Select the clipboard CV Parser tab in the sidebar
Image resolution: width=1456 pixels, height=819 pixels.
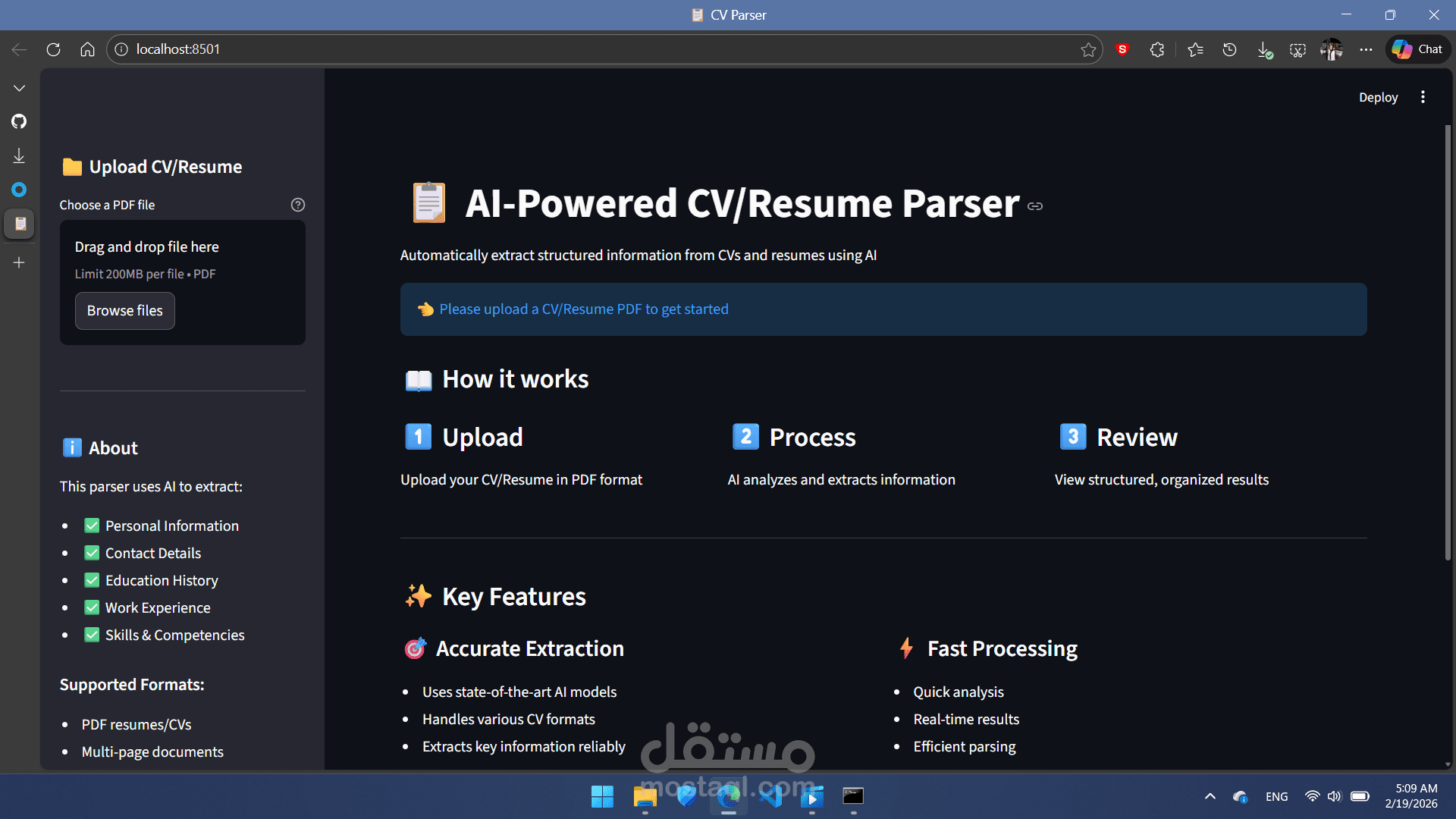pyautogui.click(x=19, y=224)
